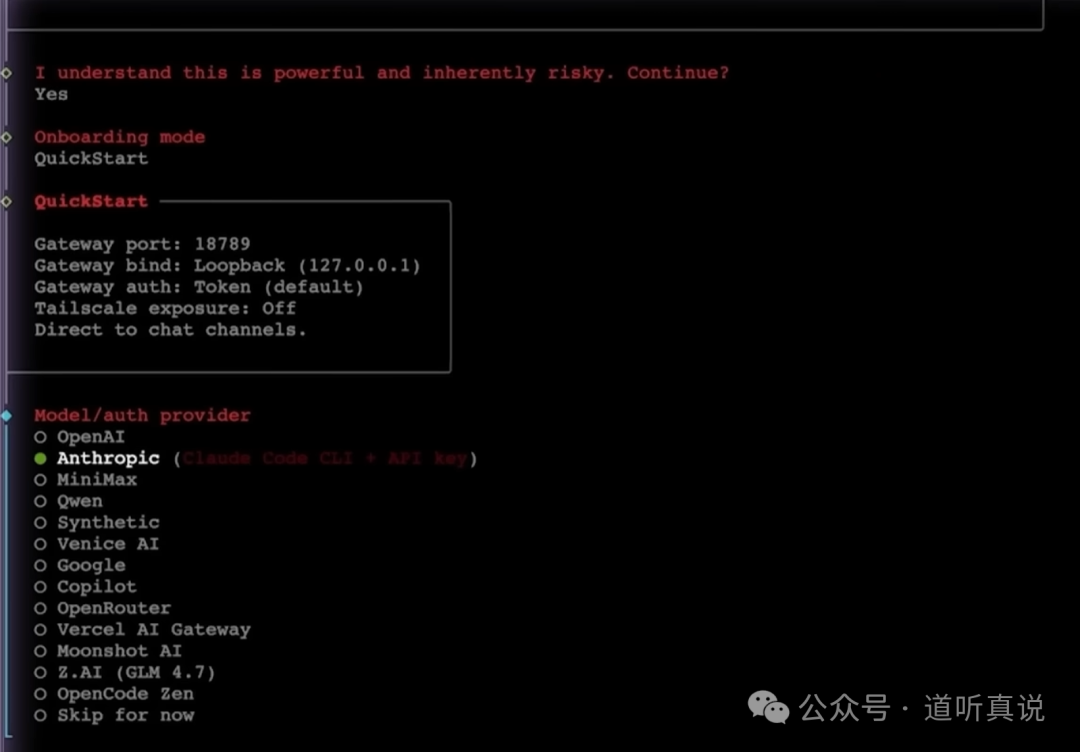Click the 'Yes' answer text

52,94
